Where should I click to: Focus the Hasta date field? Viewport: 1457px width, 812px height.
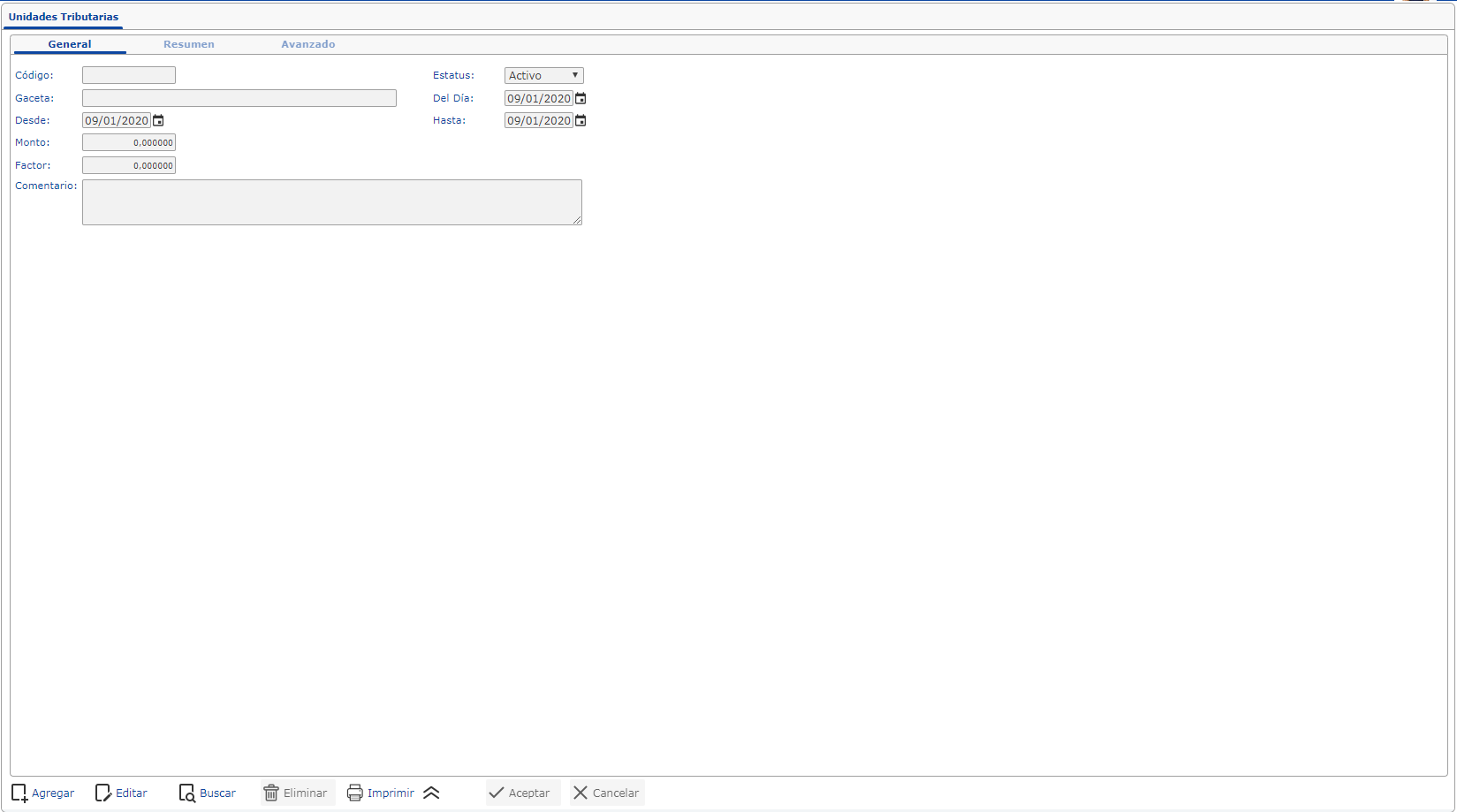click(x=539, y=121)
